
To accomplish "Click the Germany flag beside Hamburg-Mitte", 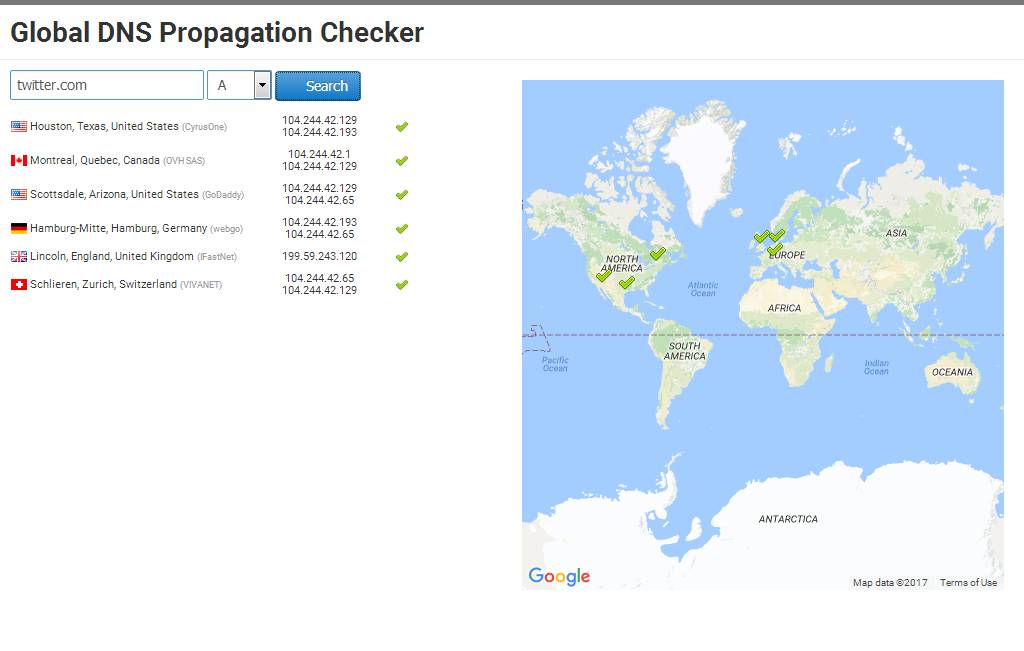I will (x=19, y=229).
